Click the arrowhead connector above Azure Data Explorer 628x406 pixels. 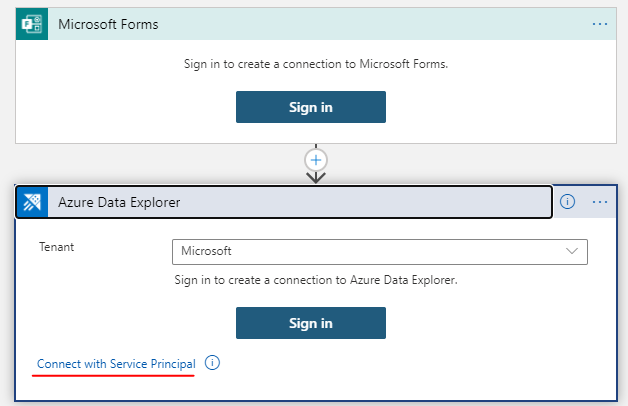[x=316, y=178]
